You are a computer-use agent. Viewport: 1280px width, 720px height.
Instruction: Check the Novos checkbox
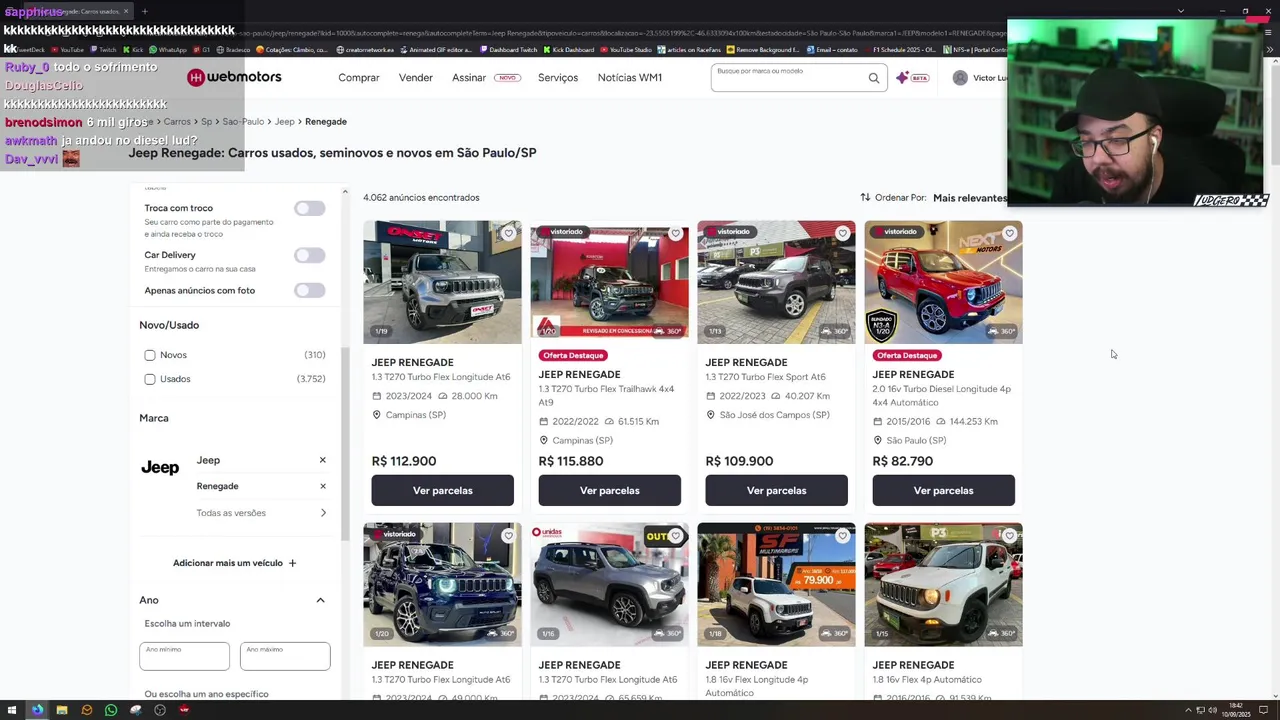point(150,355)
